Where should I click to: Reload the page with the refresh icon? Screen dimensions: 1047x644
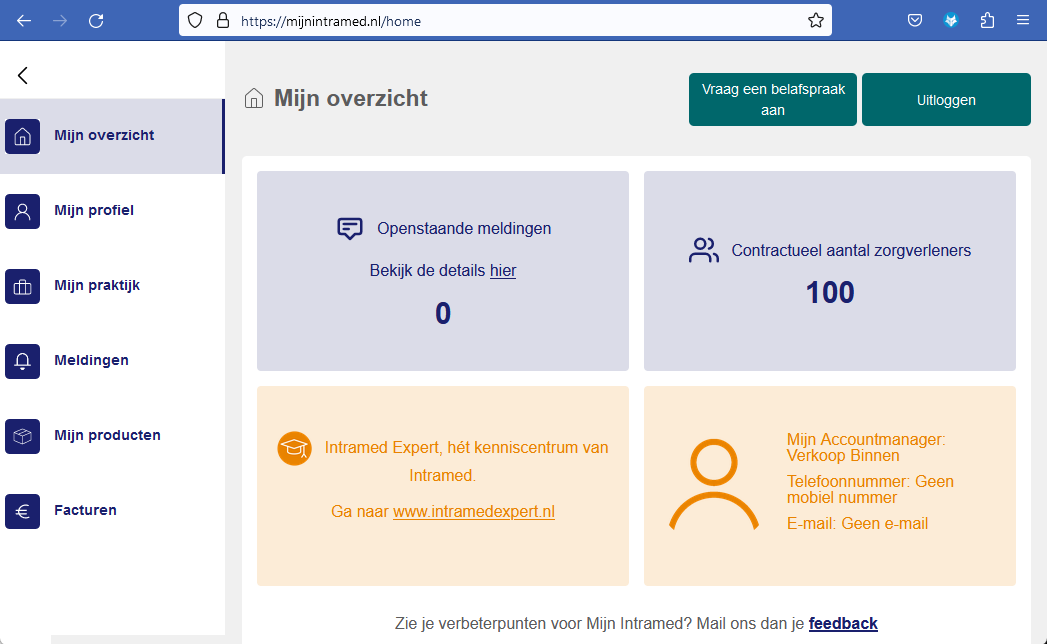click(x=96, y=21)
